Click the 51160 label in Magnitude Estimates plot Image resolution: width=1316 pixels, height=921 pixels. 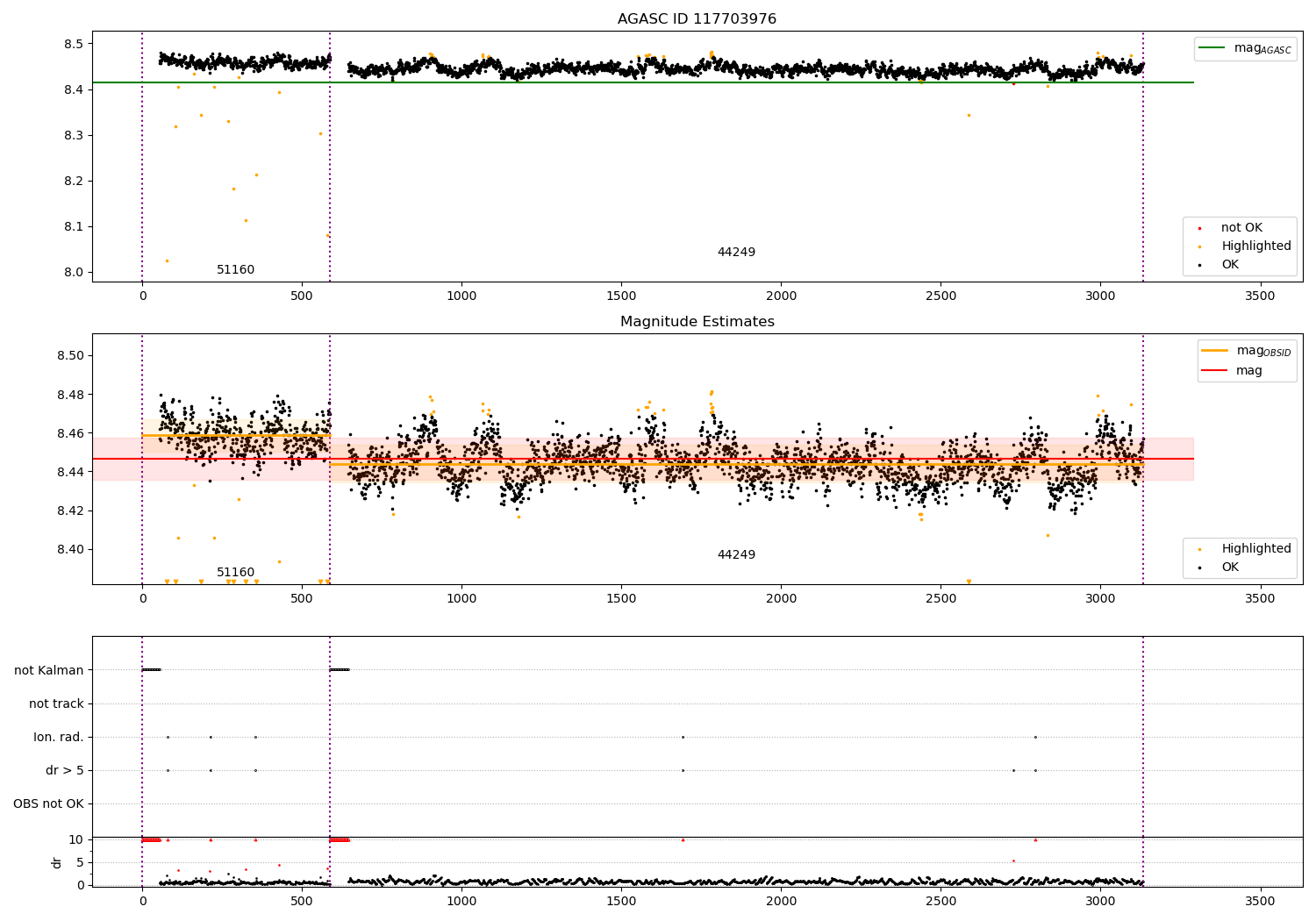coord(235,572)
